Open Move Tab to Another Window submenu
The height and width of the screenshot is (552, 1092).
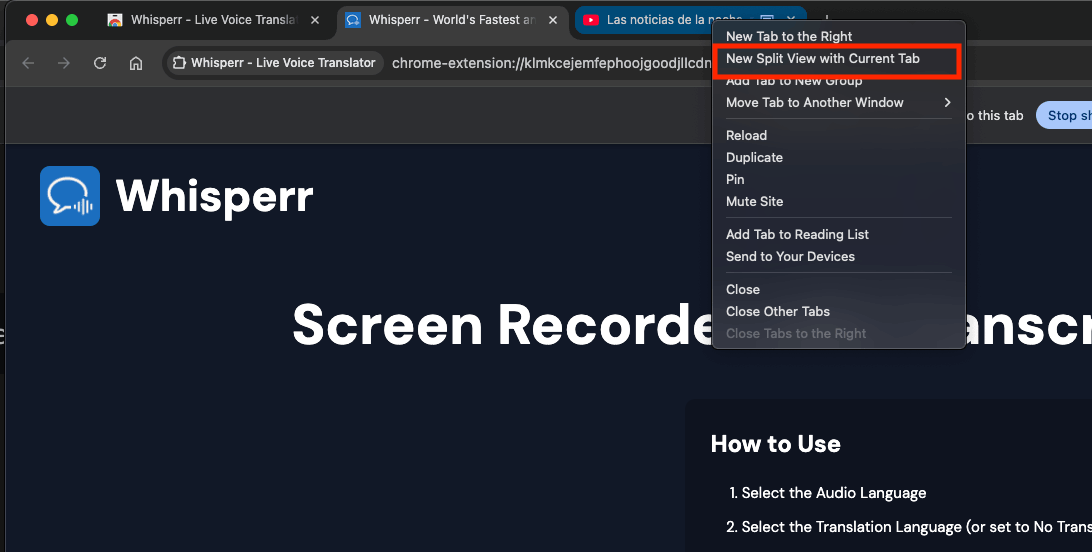pyautogui.click(x=838, y=102)
